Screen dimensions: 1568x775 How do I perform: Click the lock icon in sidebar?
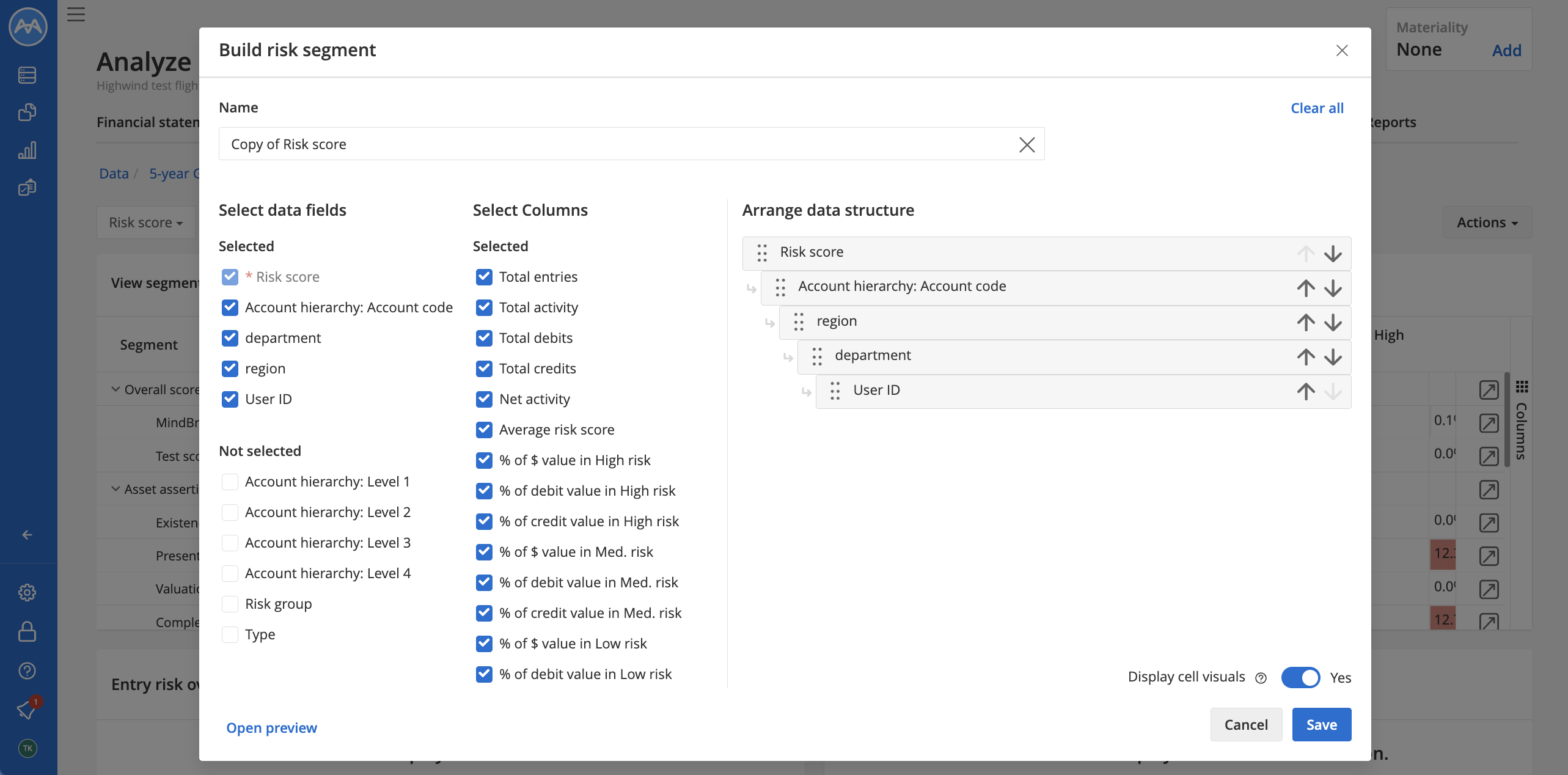[x=27, y=631]
